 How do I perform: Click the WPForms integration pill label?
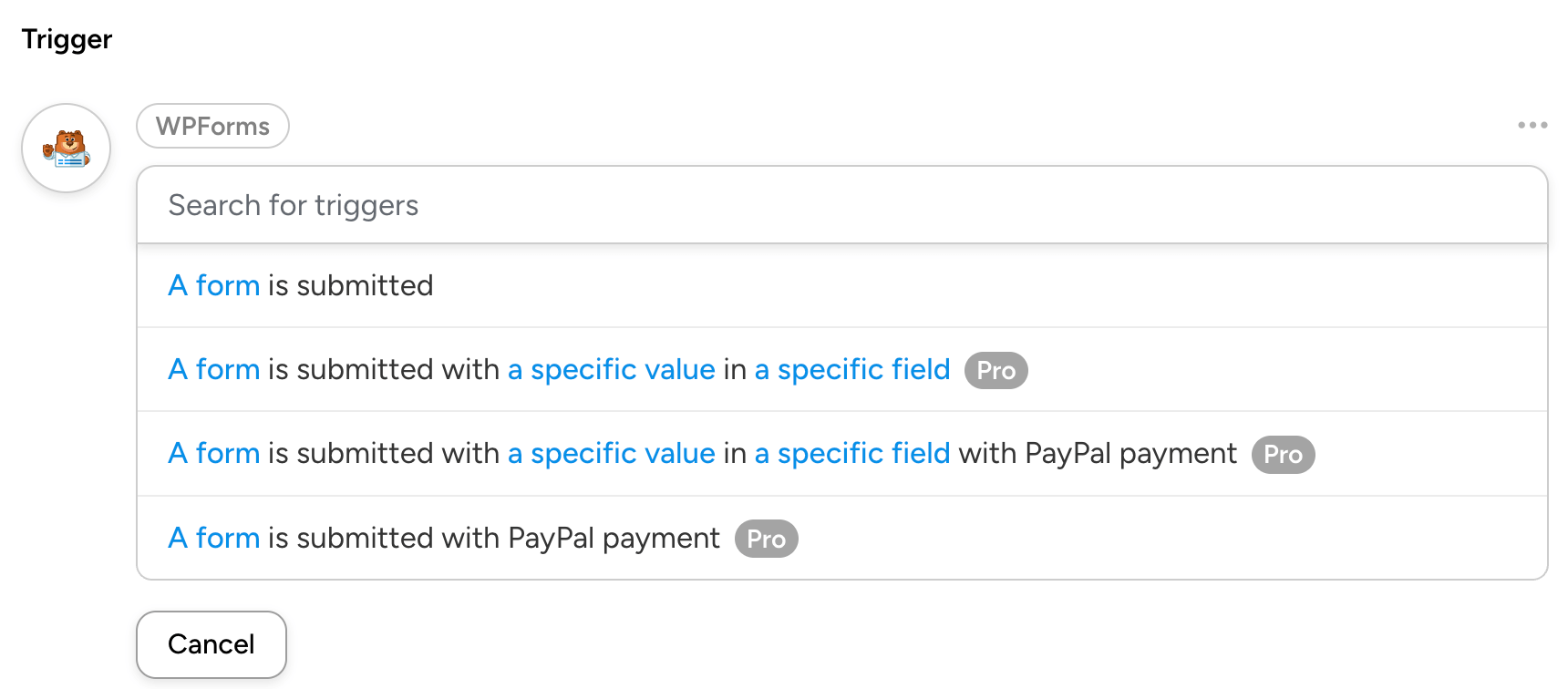212,126
